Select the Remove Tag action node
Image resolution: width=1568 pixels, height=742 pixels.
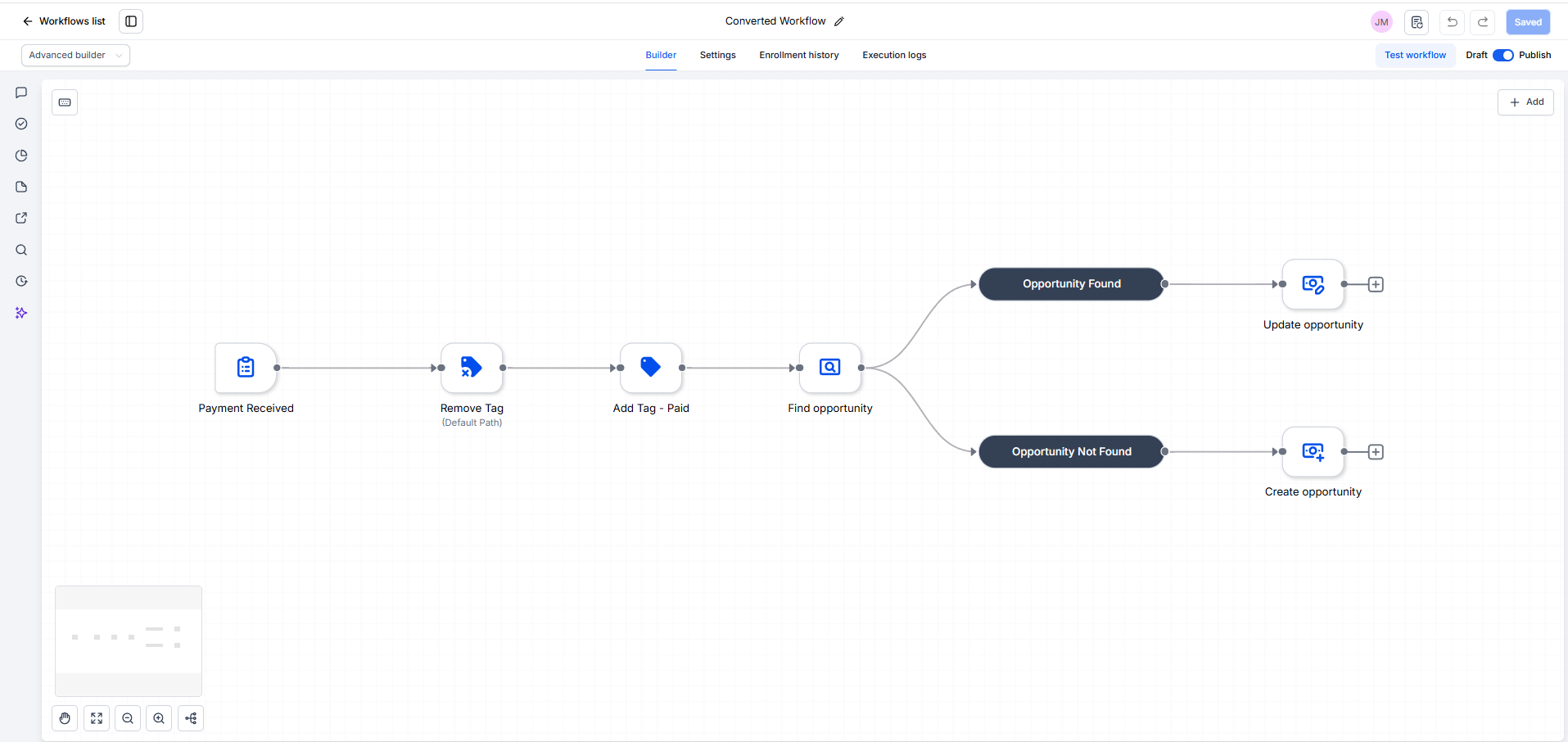pyautogui.click(x=472, y=368)
